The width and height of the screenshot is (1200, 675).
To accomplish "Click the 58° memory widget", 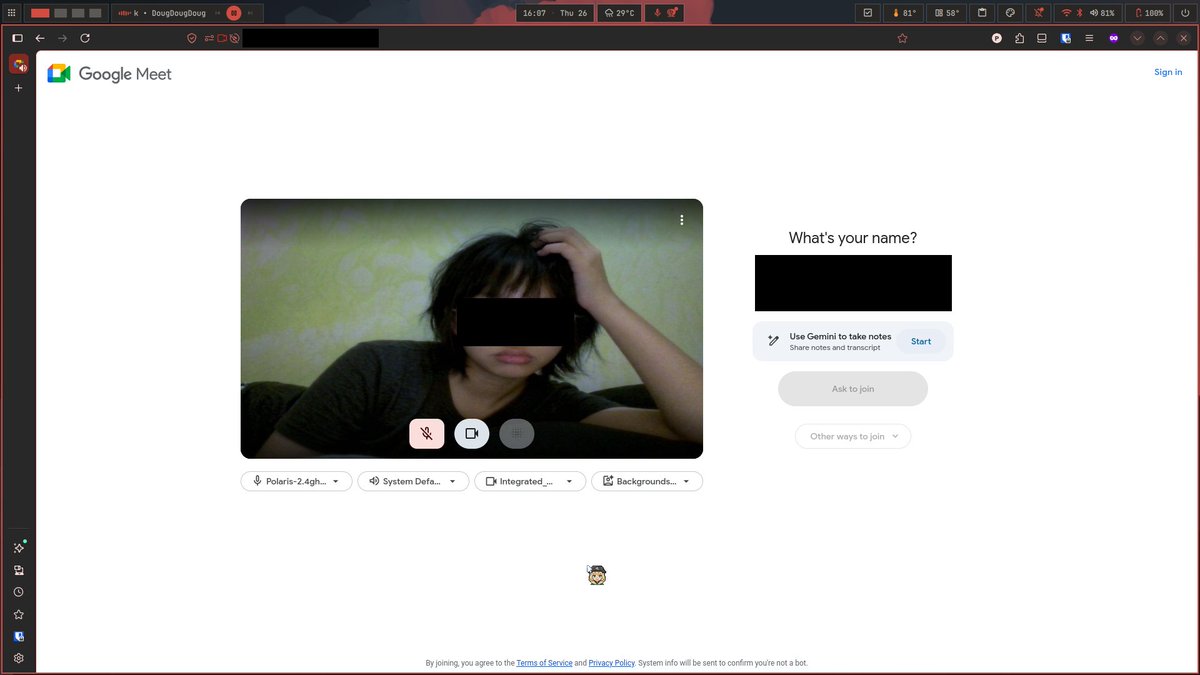I will coord(947,13).
